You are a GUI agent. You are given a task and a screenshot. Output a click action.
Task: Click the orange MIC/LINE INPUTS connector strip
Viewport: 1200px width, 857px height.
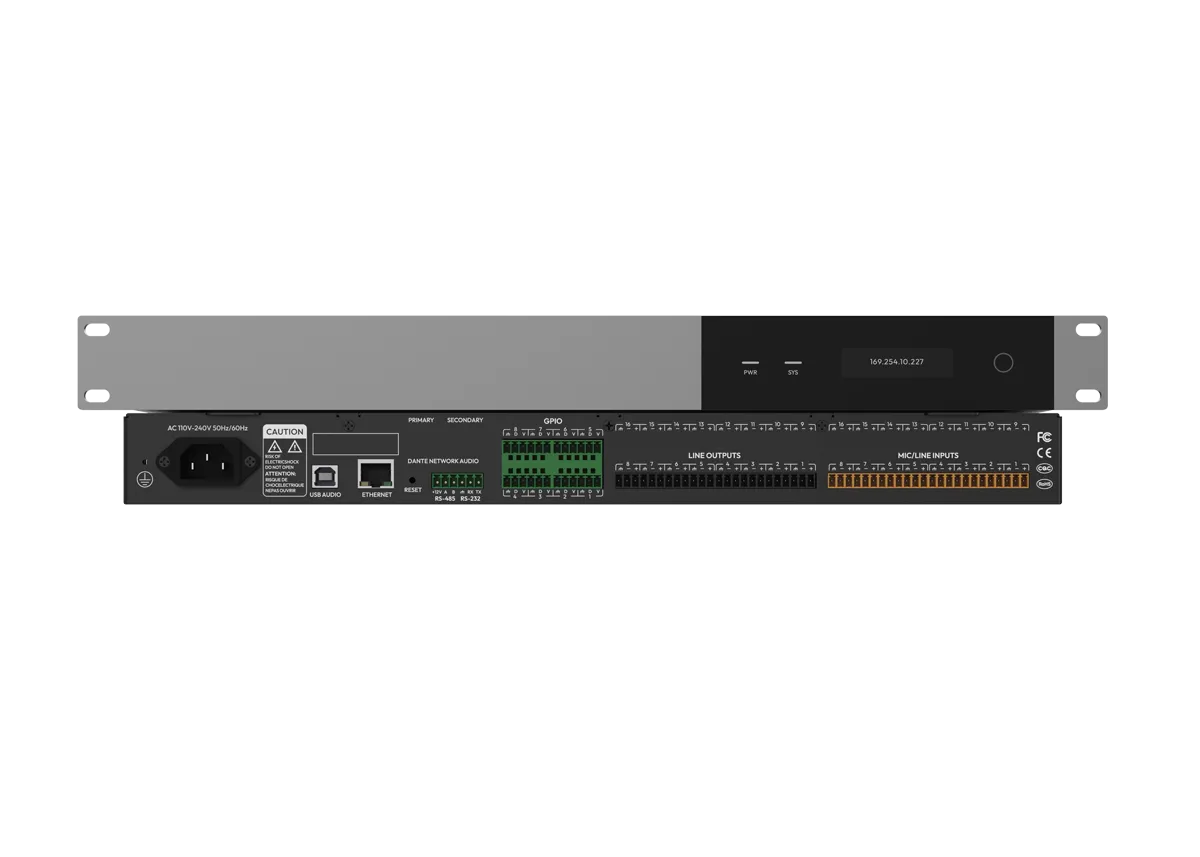[927, 481]
